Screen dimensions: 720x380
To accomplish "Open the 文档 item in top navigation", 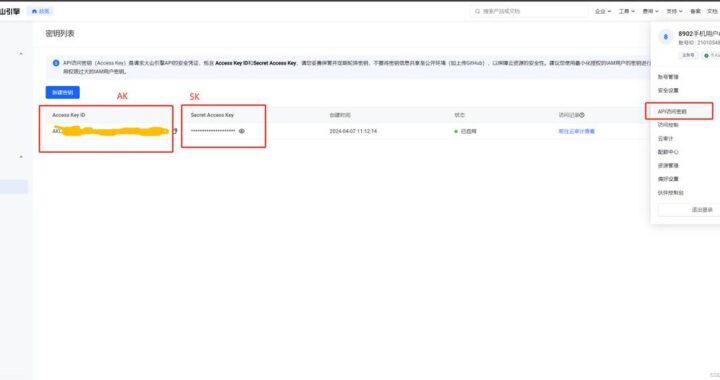I will pos(712,11).
